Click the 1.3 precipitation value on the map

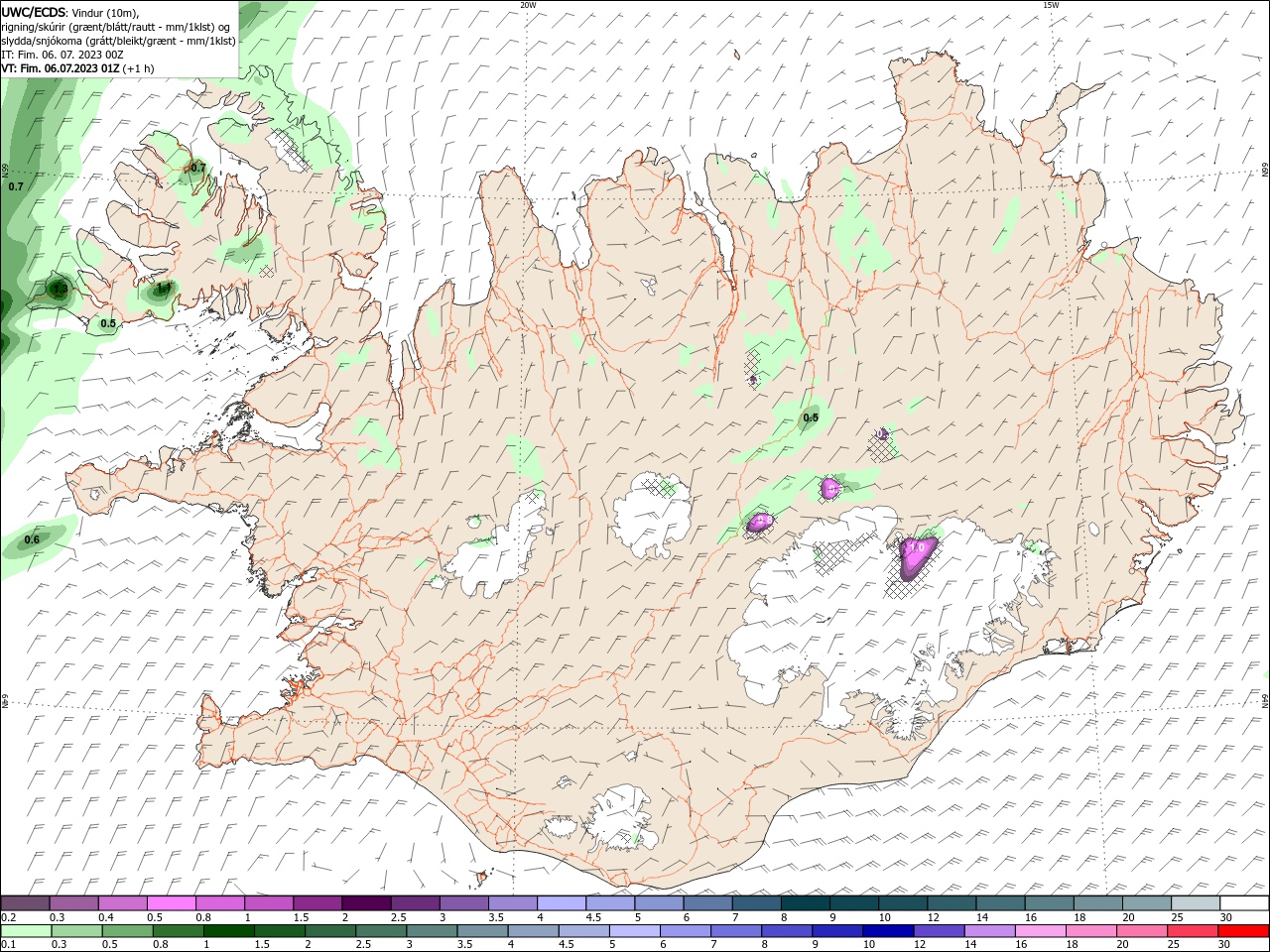(x=60, y=290)
